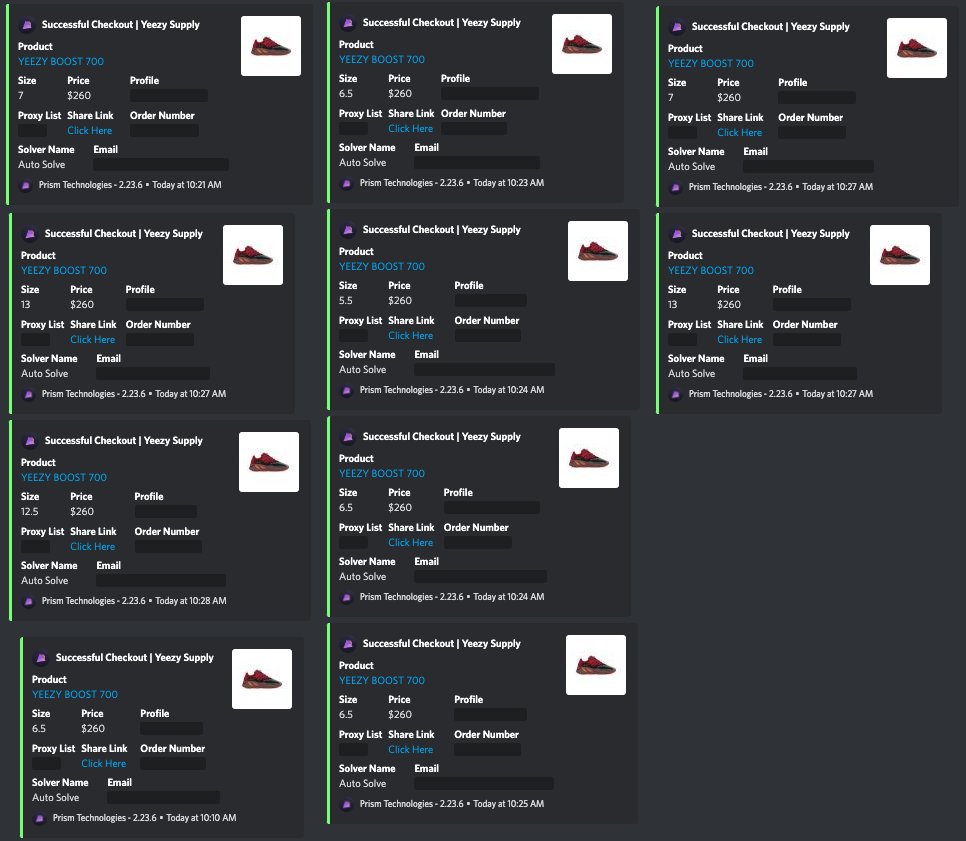Viewport: 966px width, 841px height.
Task: Click the Prism footer icon beside Today at 10:28 AM
Action: click(x=29, y=601)
